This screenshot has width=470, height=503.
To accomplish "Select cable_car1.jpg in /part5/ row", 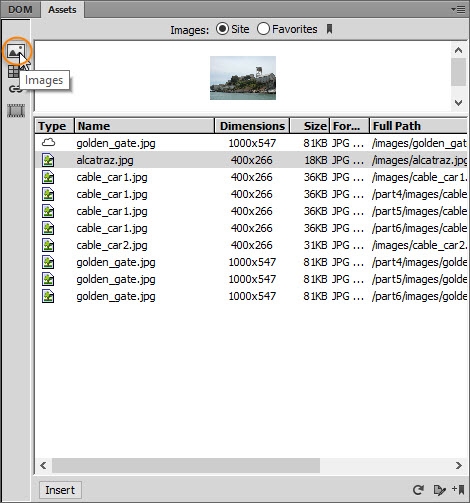I will point(112,211).
